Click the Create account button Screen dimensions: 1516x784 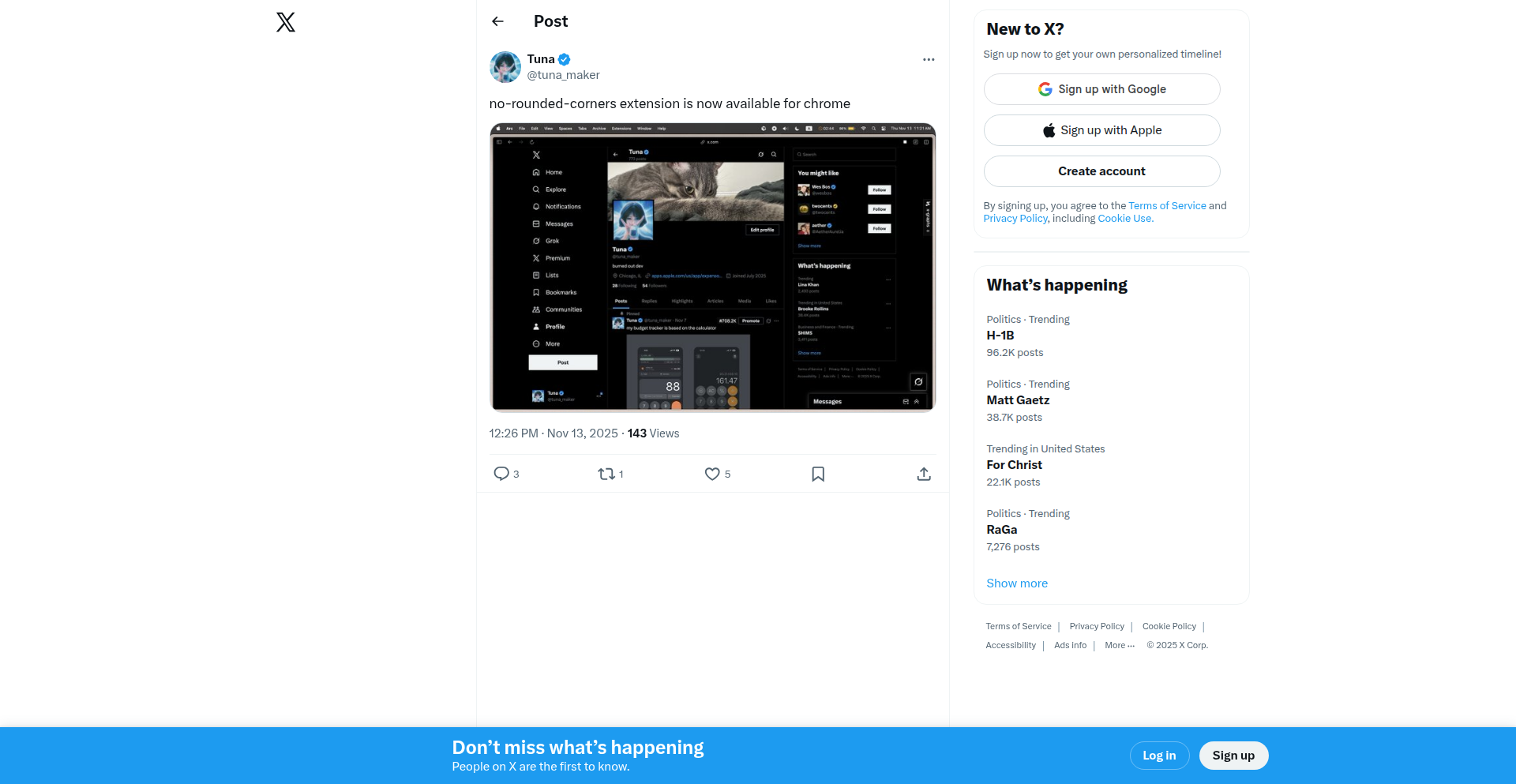coord(1102,171)
